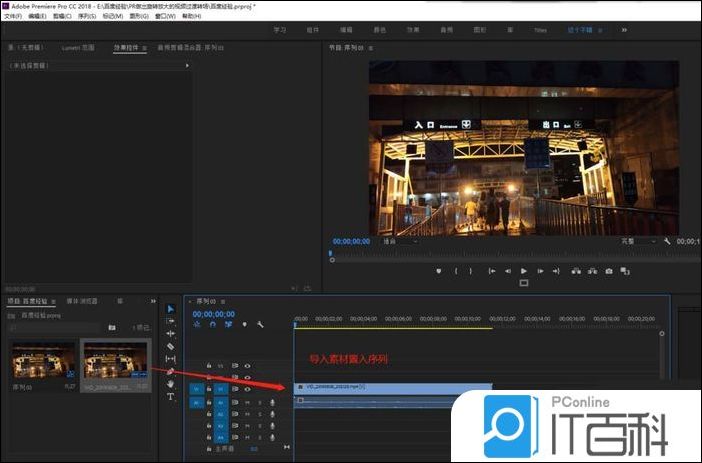Viewport: 702px width, 463px height.
Task: Select the Razor tool
Action: tap(170, 346)
